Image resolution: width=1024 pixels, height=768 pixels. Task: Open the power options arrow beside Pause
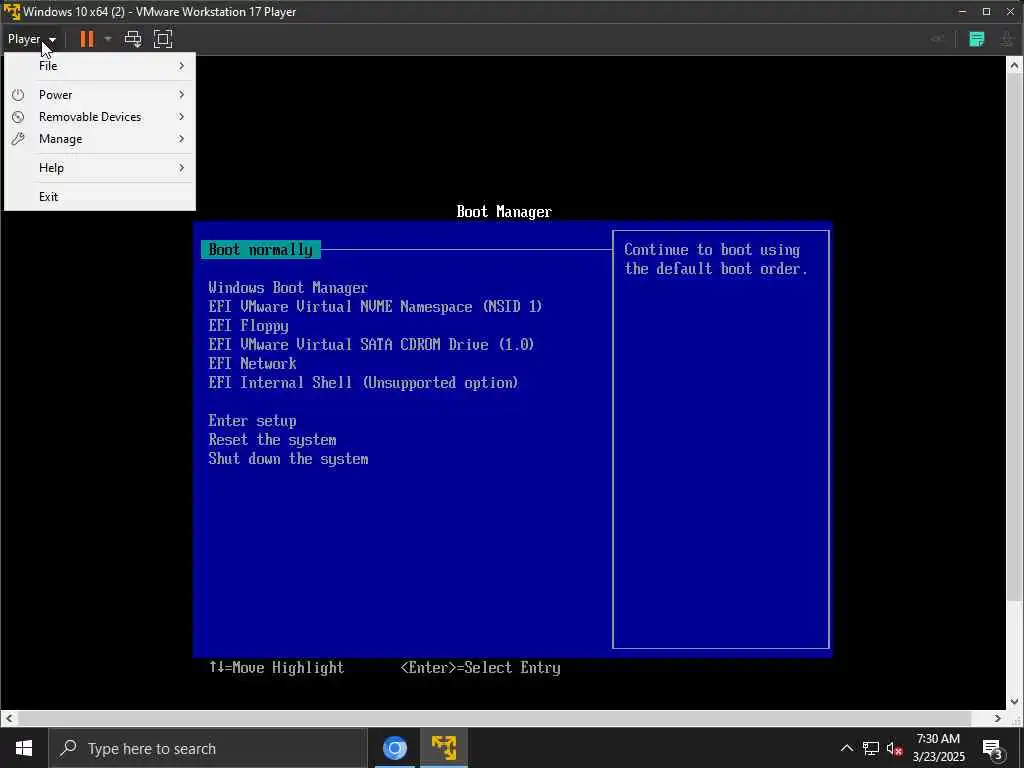pyautogui.click(x=108, y=39)
